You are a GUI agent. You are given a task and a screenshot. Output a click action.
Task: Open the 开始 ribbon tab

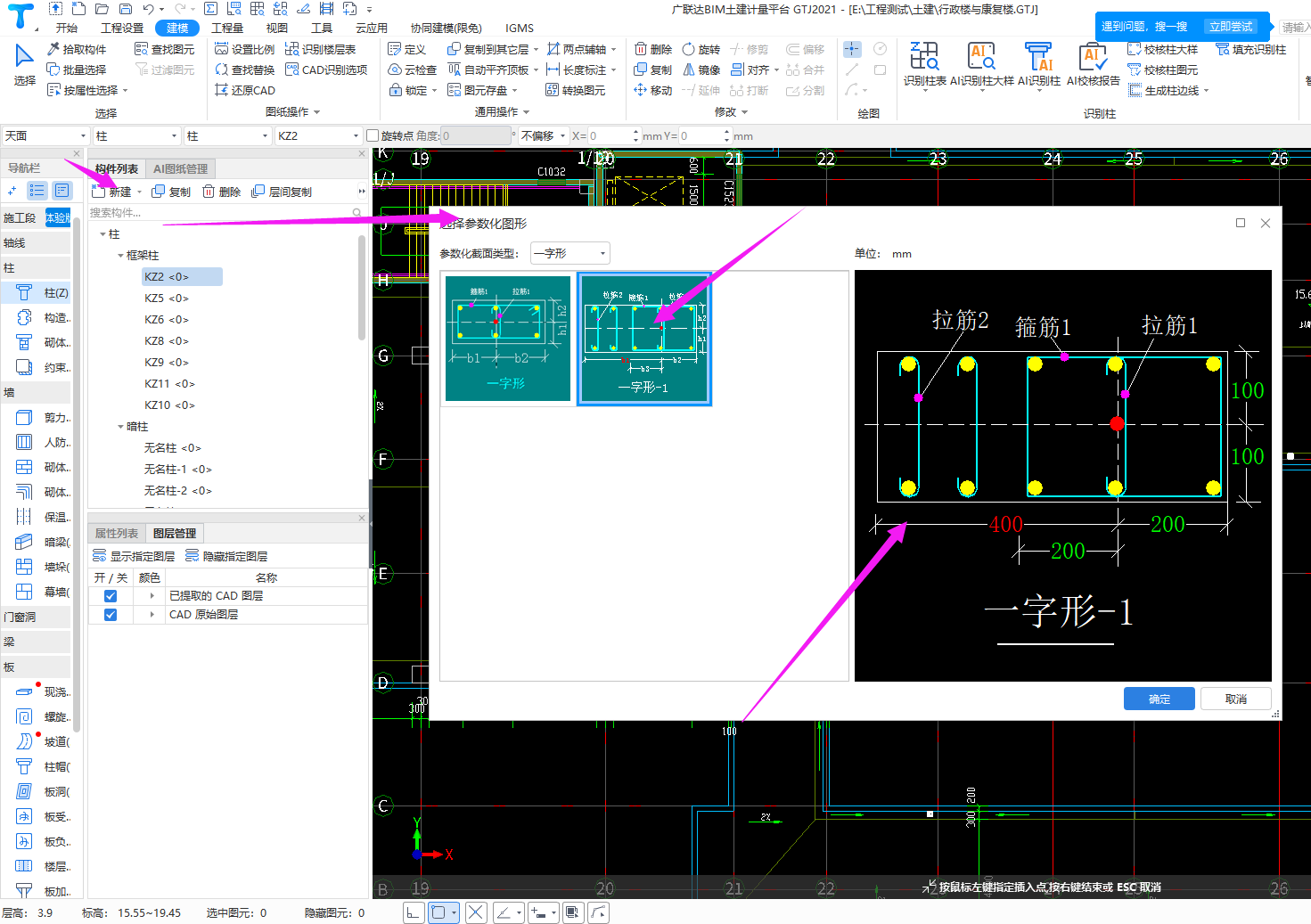67,28
